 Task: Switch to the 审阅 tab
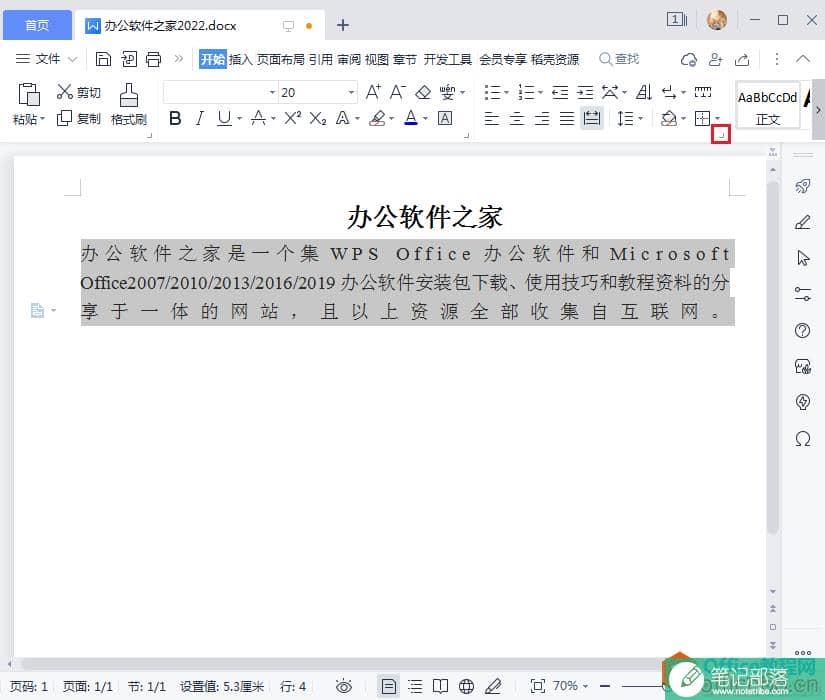349,59
